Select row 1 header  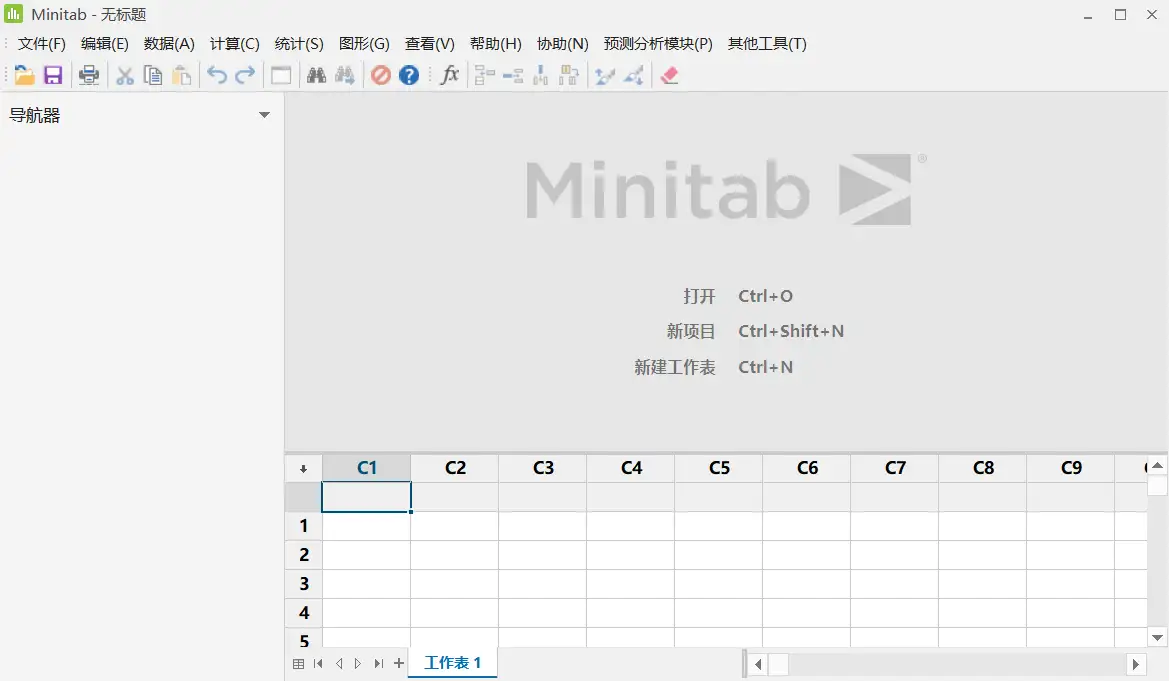click(303, 526)
